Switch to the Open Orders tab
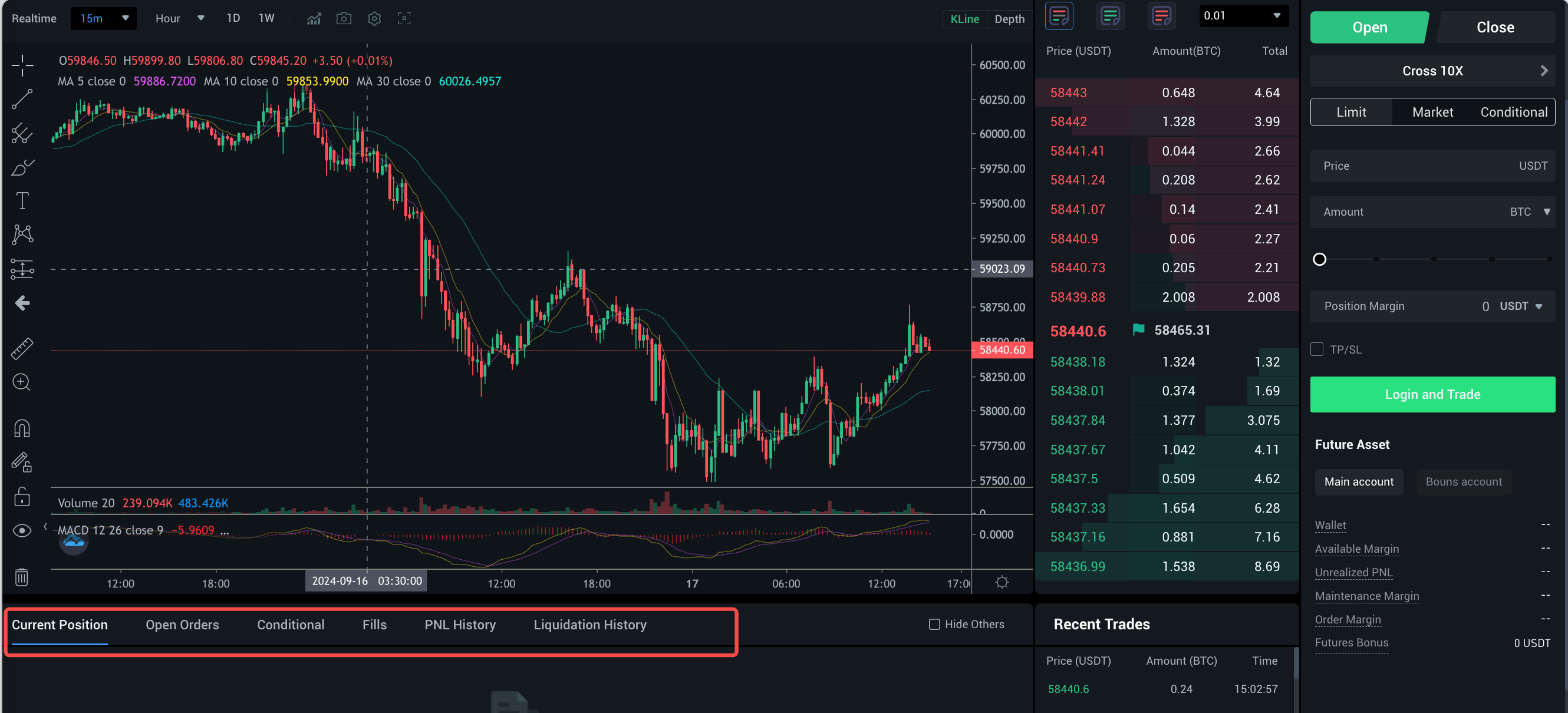 (182, 625)
